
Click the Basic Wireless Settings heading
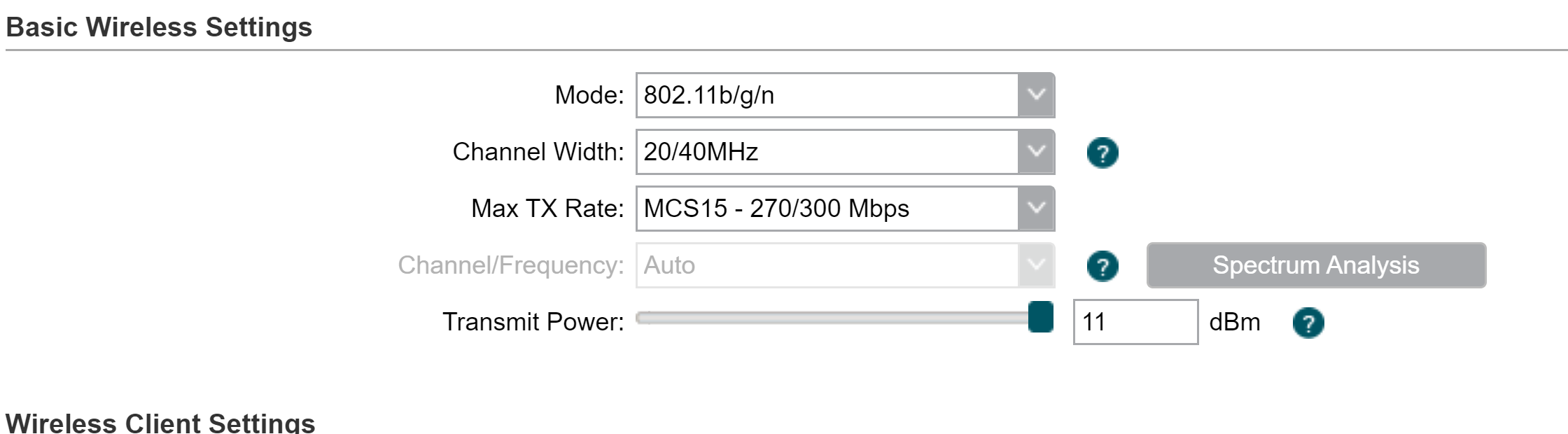(159, 27)
